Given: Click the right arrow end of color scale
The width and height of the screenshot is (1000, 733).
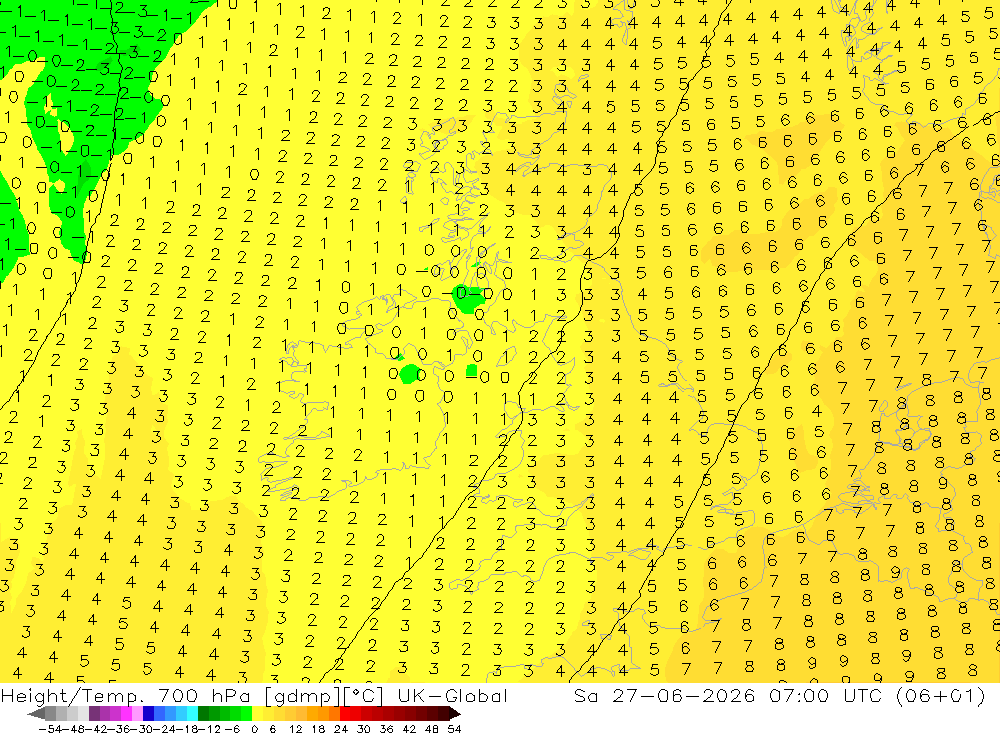Looking at the screenshot, I should [x=454, y=713].
